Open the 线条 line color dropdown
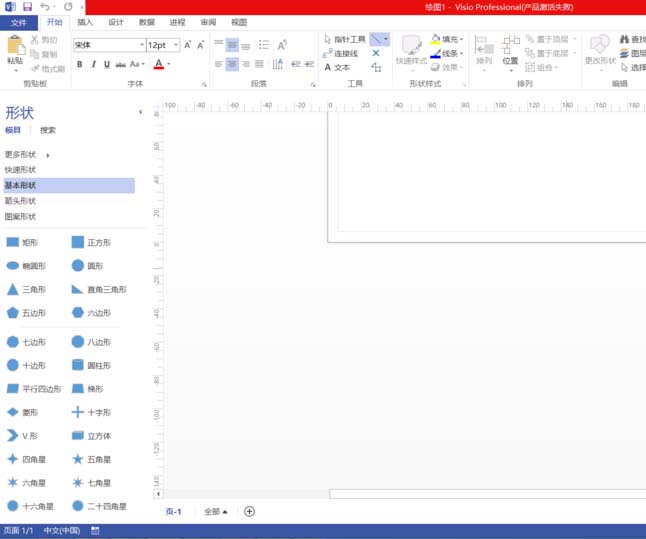 click(447, 53)
